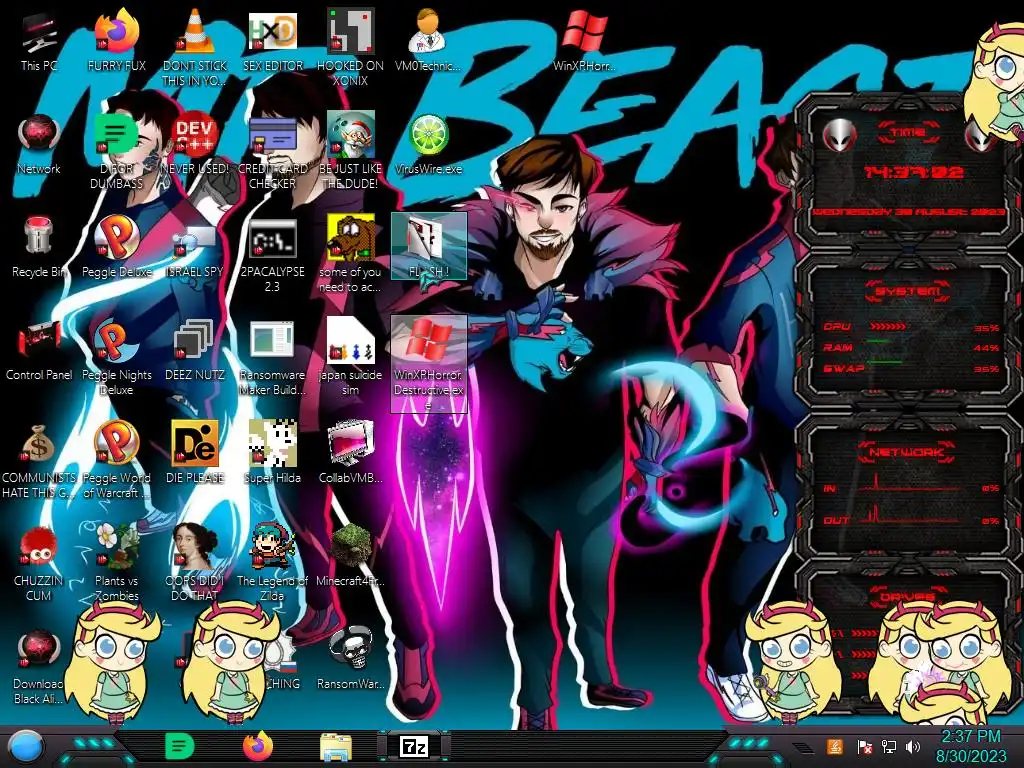Open Action Center flag tray icon

(865, 746)
